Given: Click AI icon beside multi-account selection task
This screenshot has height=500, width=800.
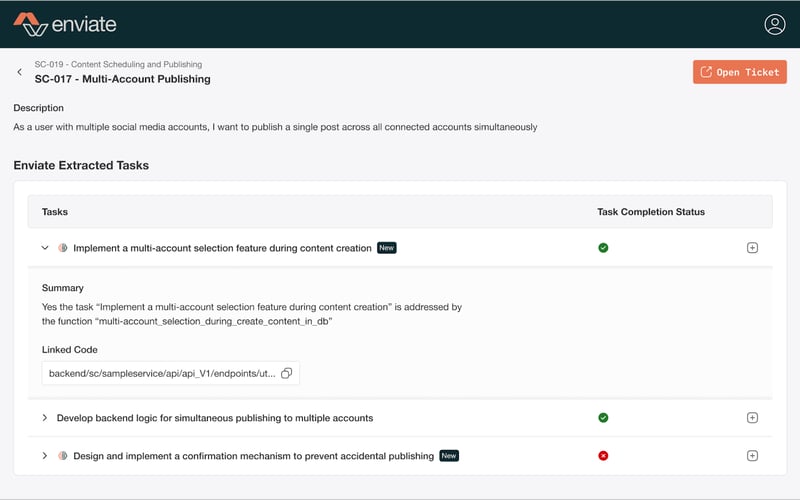Looking at the screenshot, I should pyautogui.click(x=63, y=248).
